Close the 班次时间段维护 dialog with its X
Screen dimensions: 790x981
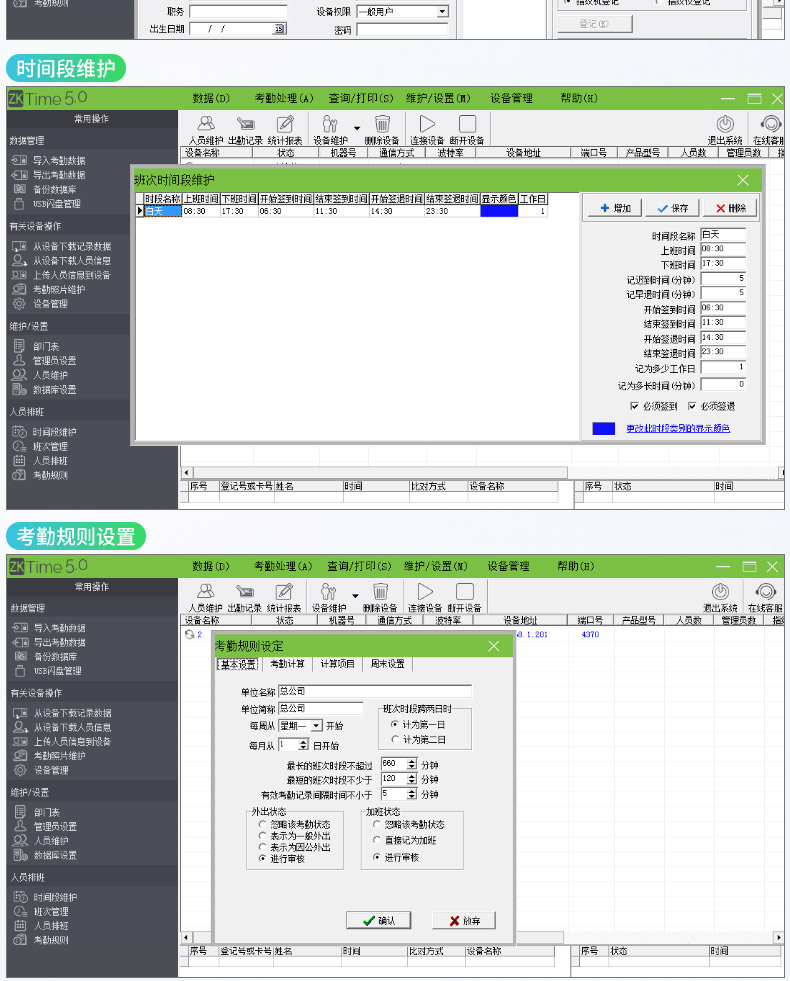click(743, 180)
